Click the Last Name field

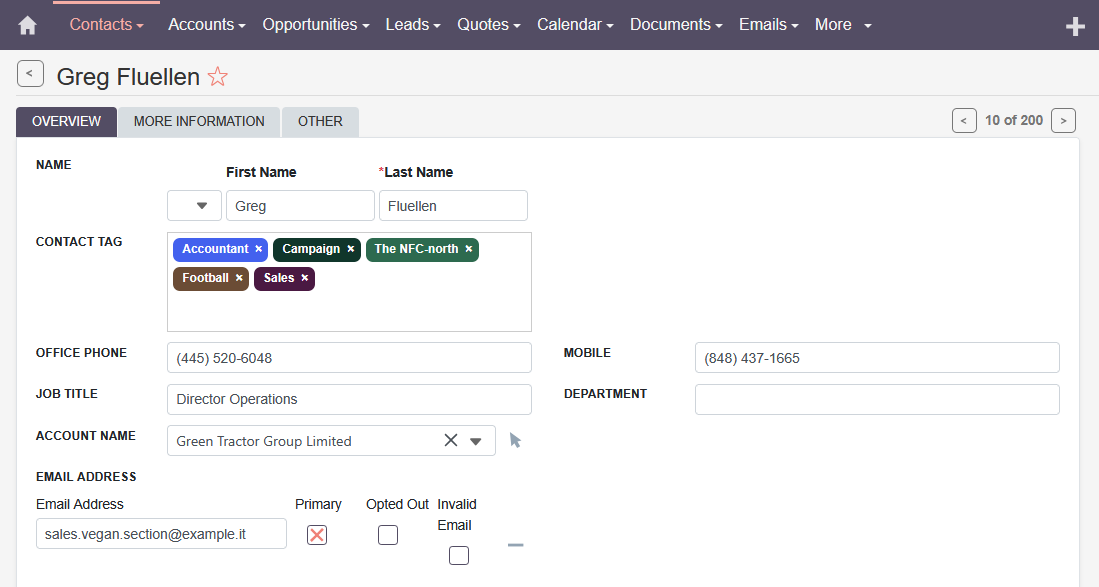tap(453, 206)
